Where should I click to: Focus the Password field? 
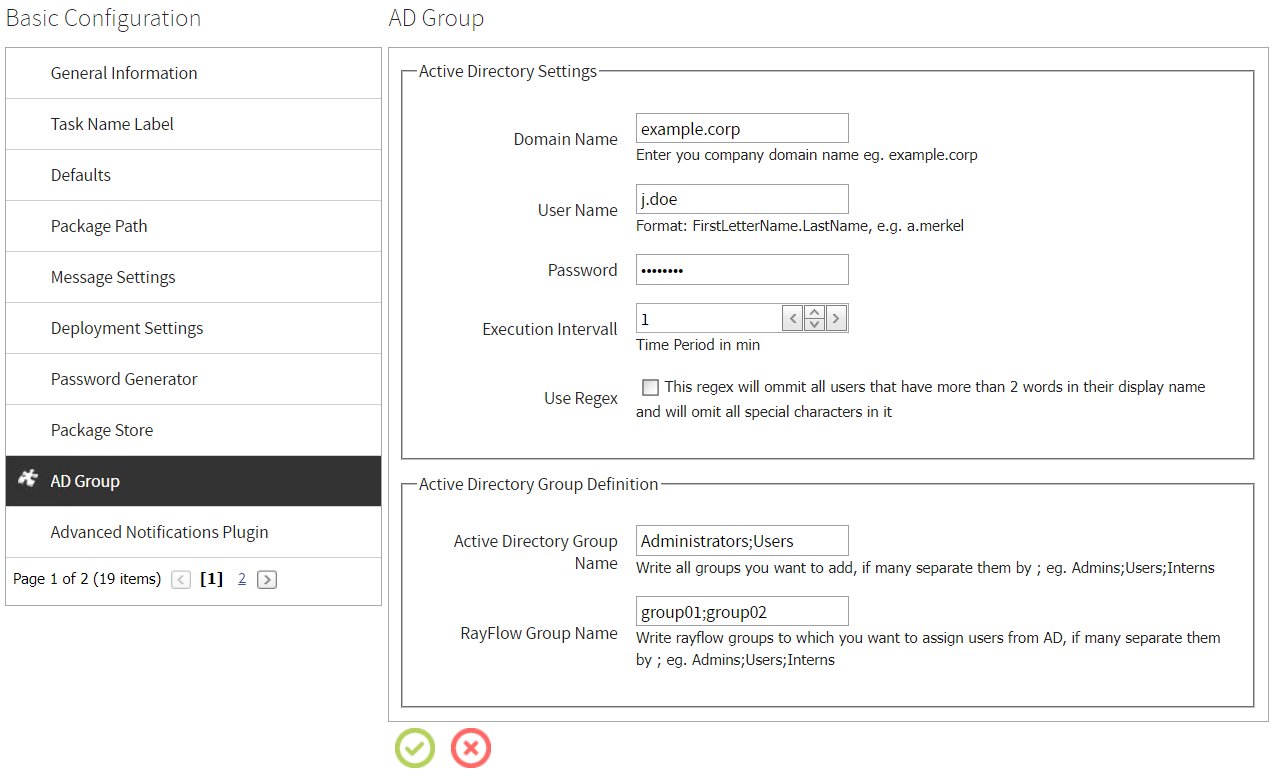pyautogui.click(x=742, y=270)
